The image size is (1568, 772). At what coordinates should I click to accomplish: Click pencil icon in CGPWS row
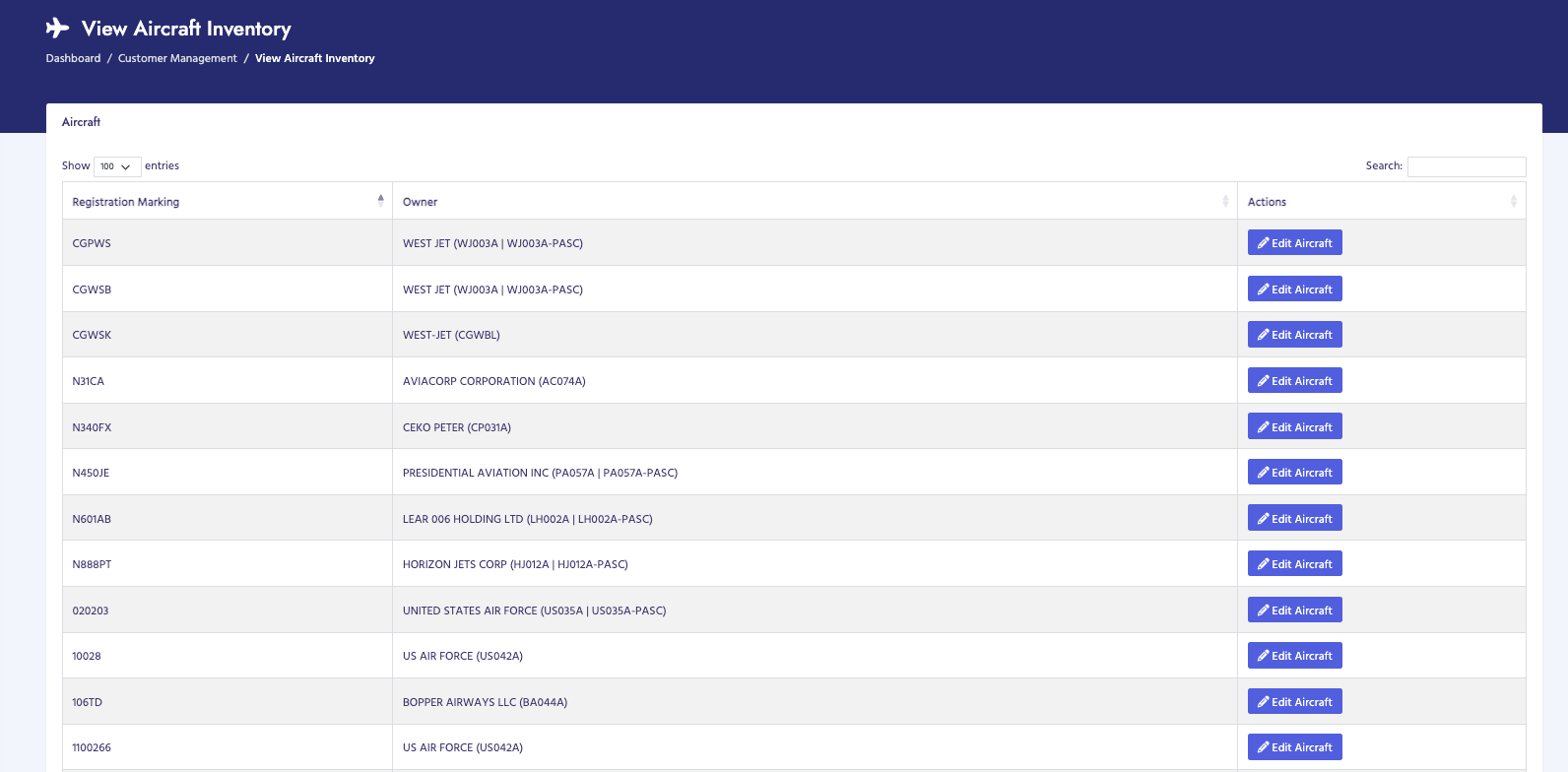coord(1263,243)
